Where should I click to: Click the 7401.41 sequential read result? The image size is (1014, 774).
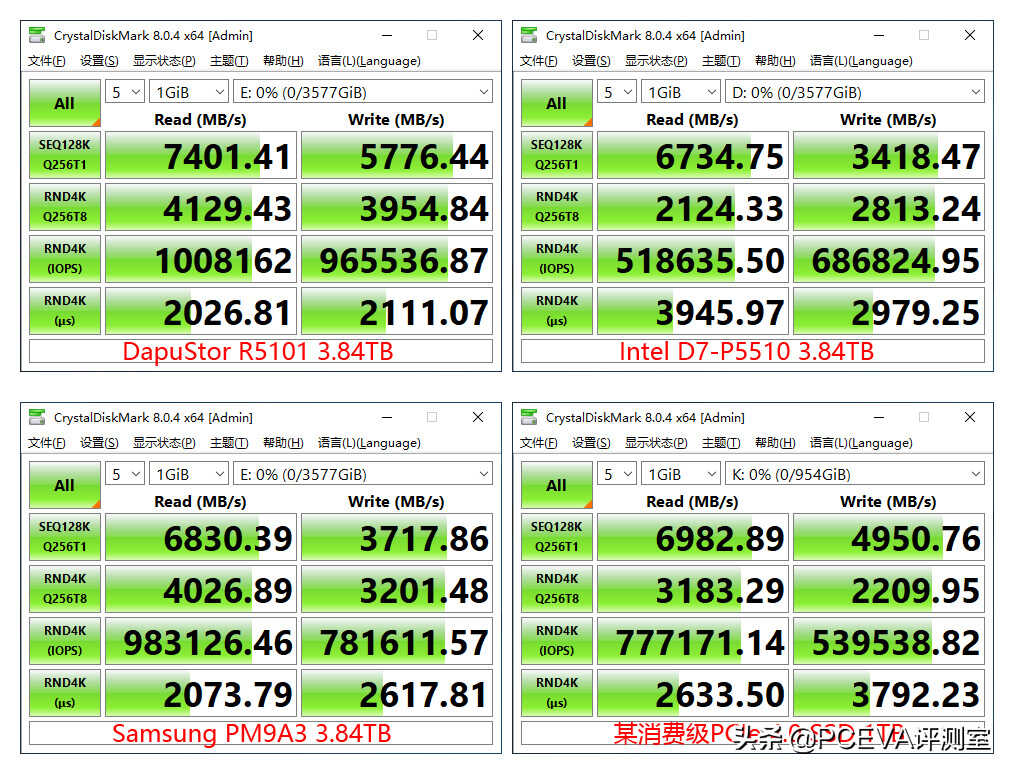tap(200, 155)
